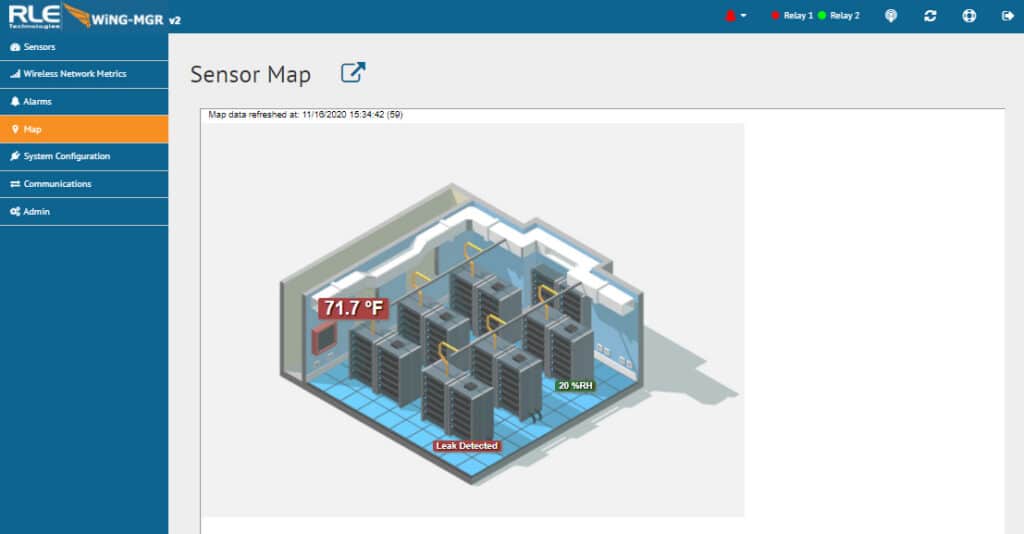Select System Configuration in sidebar
The image size is (1024, 534).
(66, 156)
